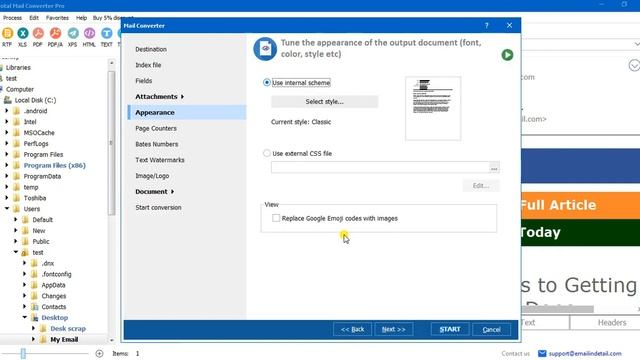This screenshot has width=640, height=360.
Task: Collapse the Desktop folder node
Action: click(x=24, y=317)
